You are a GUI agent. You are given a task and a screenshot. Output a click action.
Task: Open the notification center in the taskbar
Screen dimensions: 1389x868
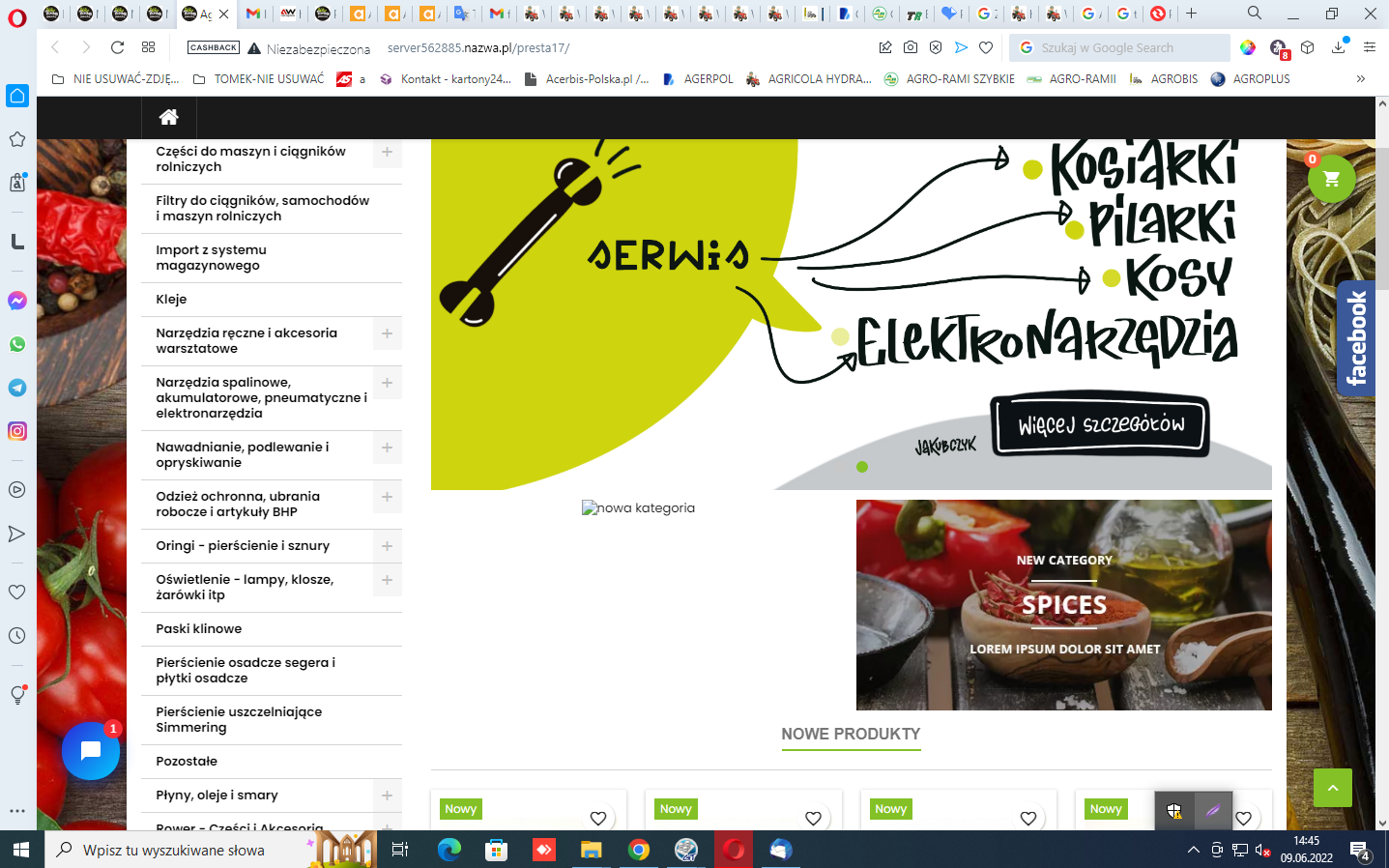pyautogui.click(x=1360, y=851)
